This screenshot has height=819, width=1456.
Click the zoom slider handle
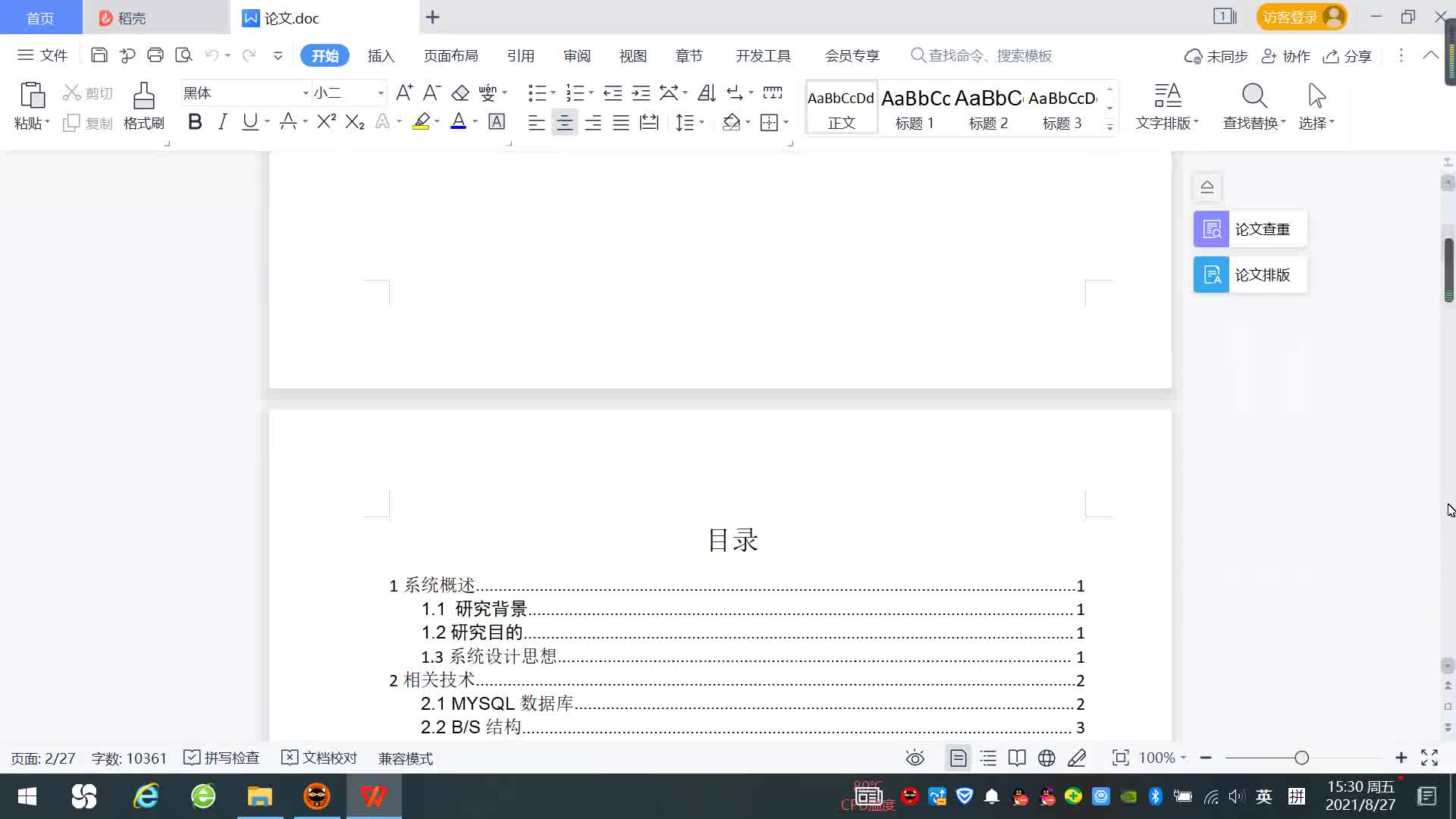tap(1301, 758)
